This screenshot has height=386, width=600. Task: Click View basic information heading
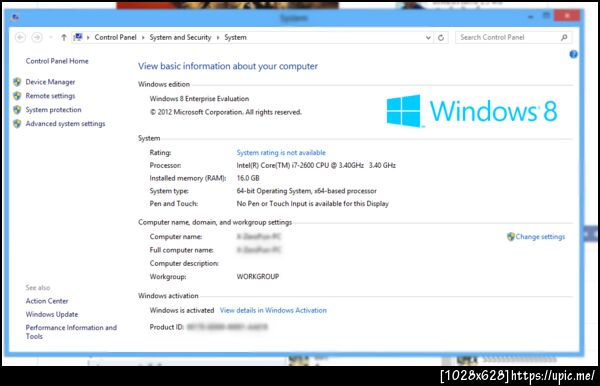point(228,66)
